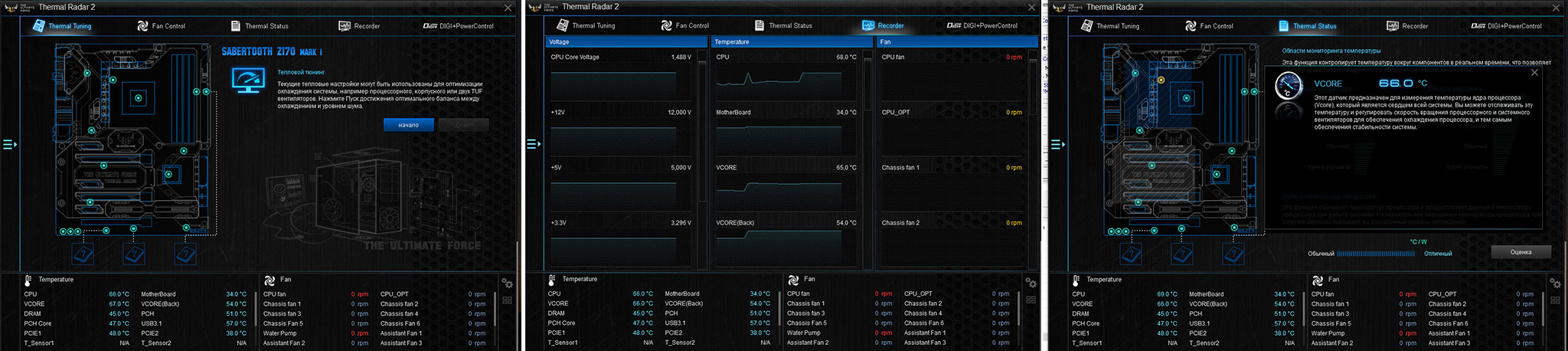Click the Обычный–Отличный rating bar
Viewport: 1568px width, 351px height.
tap(1375, 254)
